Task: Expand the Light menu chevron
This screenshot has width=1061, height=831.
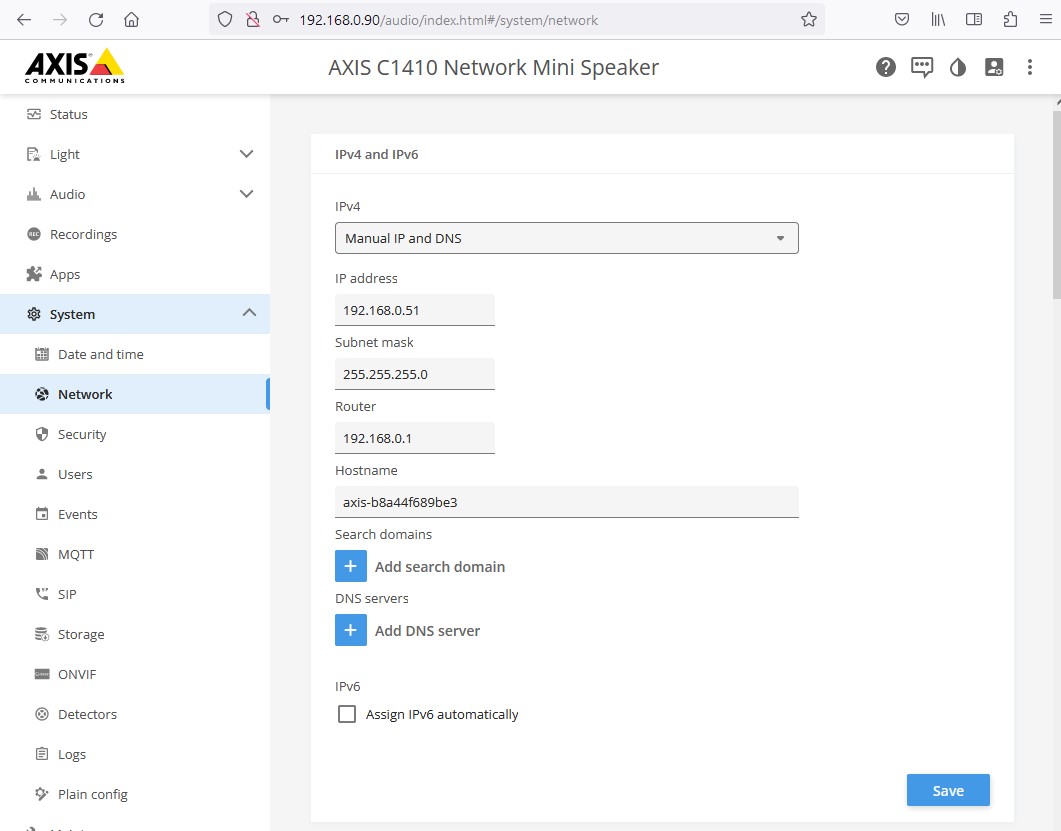Action: (246, 154)
